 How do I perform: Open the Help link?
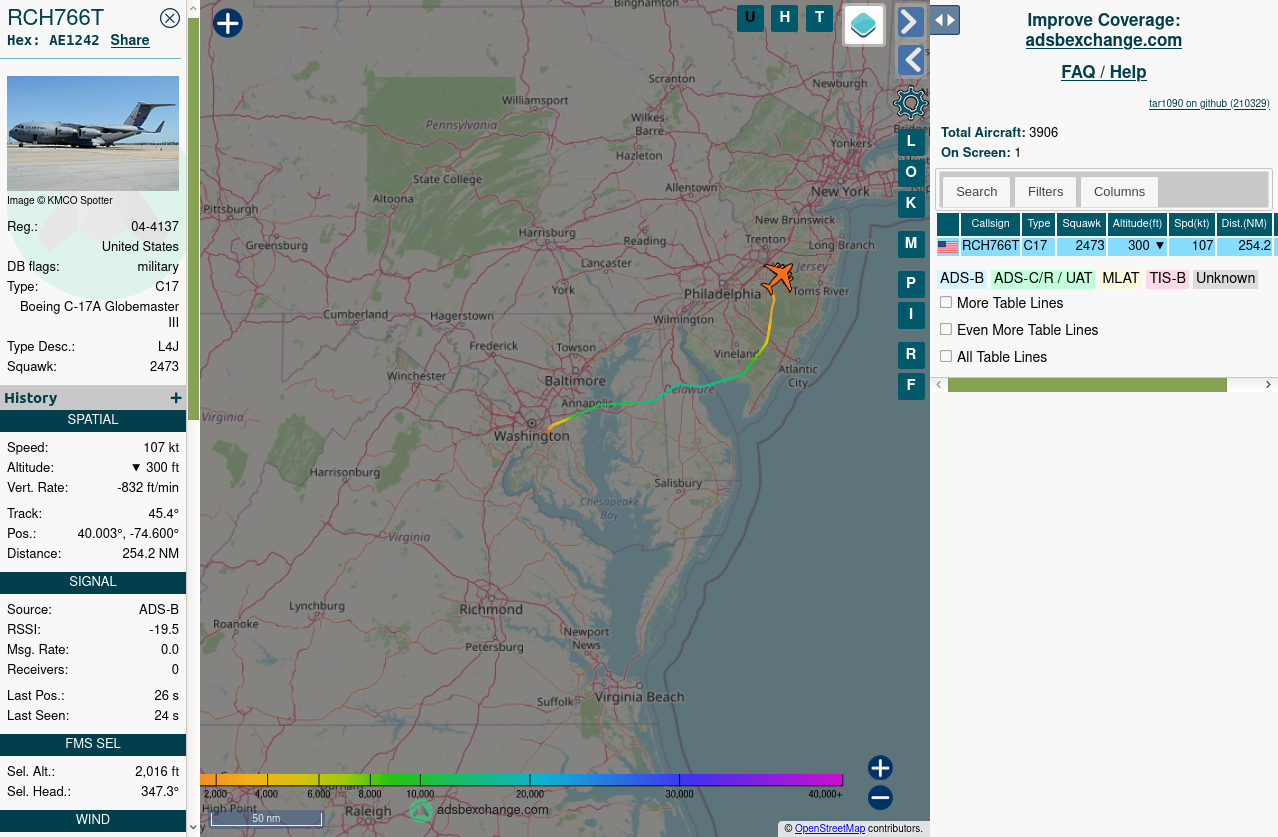[1128, 72]
